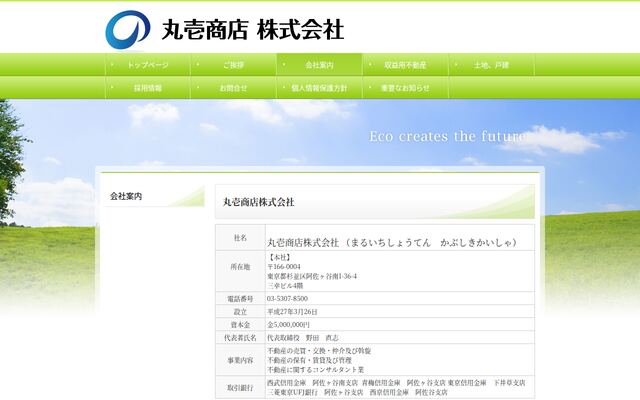
Task: Click the 丸壱商店株式会社 section heading
Action: point(258,202)
